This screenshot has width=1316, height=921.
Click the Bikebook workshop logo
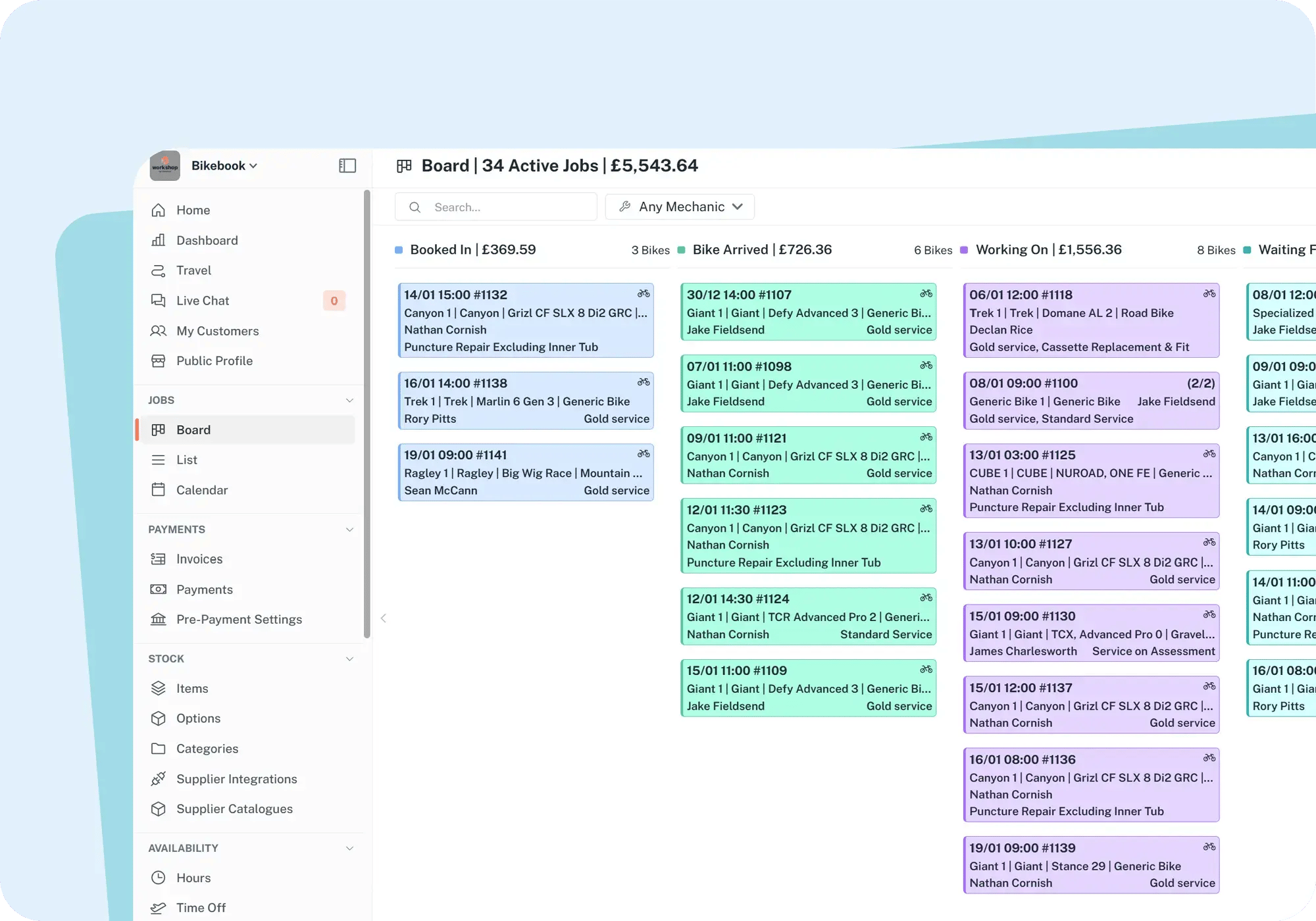click(164, 166)
